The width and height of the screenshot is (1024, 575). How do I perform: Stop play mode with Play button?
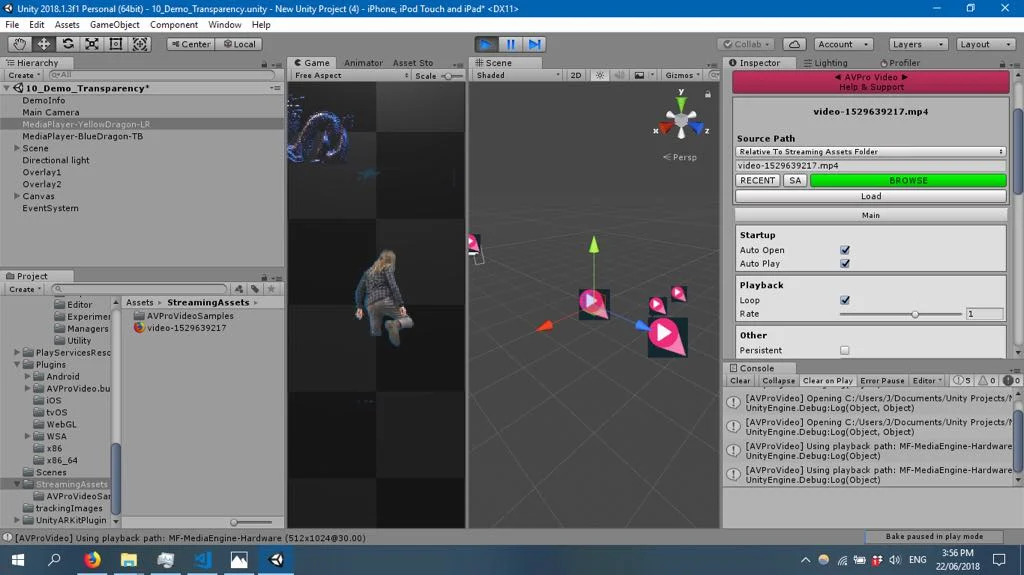(x=486, y=44)
